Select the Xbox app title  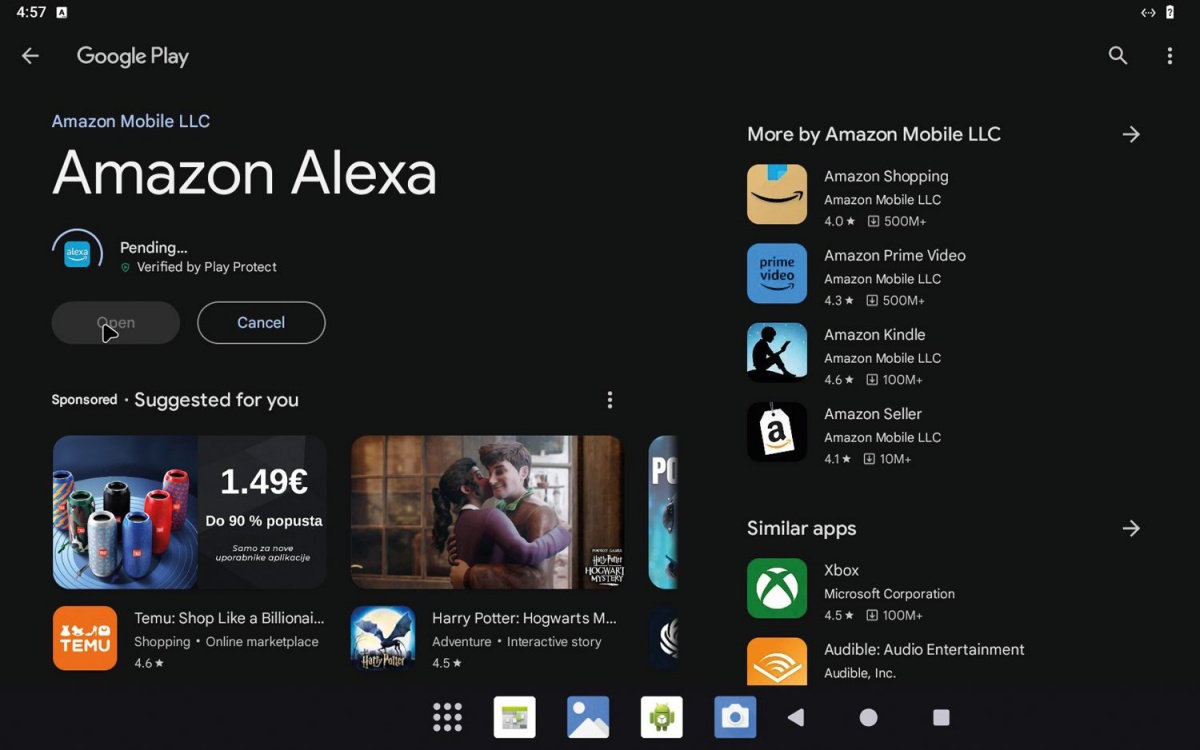coord(842,570)
